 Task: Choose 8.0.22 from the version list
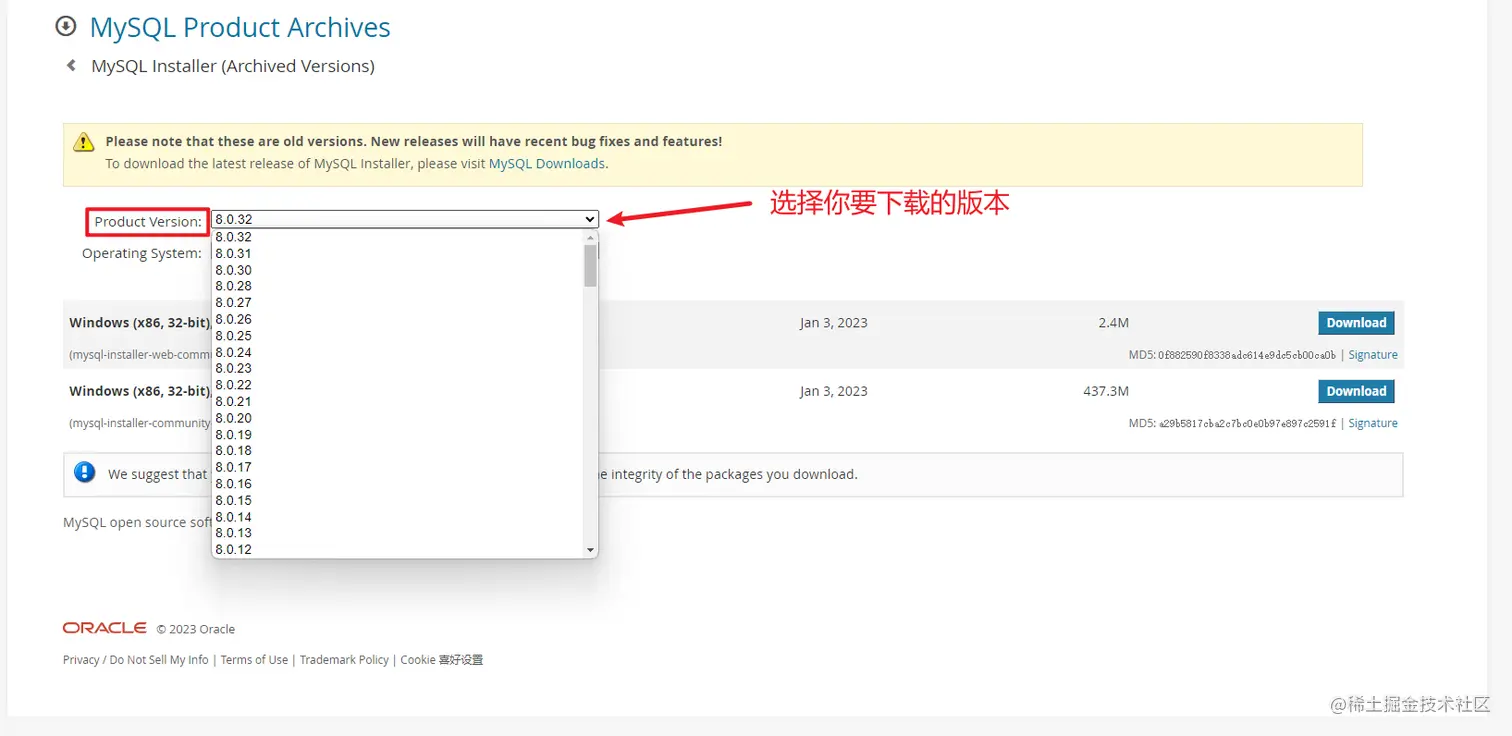click(397, 385)
